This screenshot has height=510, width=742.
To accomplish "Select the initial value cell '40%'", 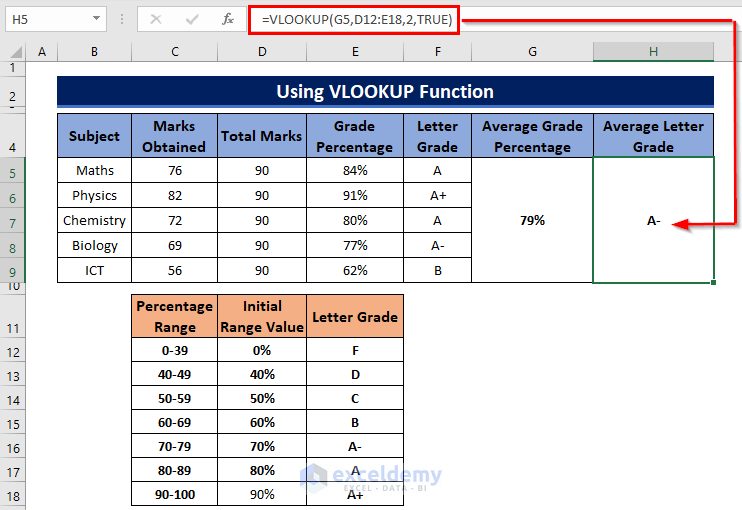I will [x=262, y=374].
